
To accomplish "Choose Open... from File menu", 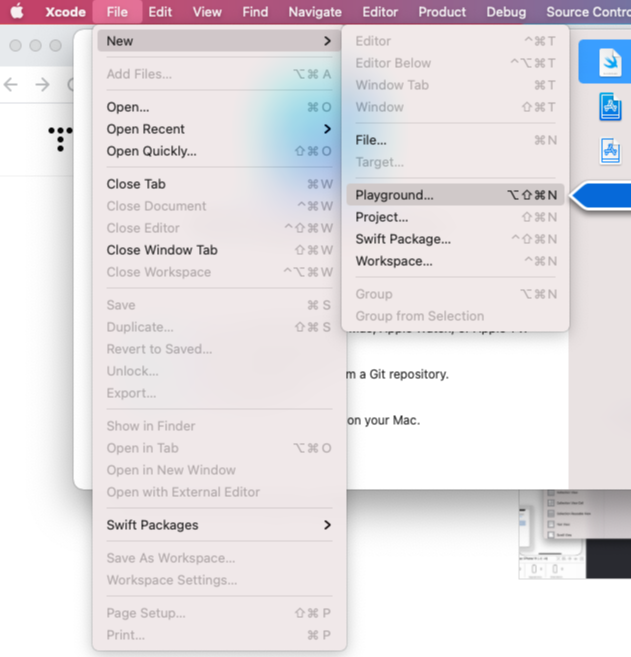I will (x=219, y=107).
